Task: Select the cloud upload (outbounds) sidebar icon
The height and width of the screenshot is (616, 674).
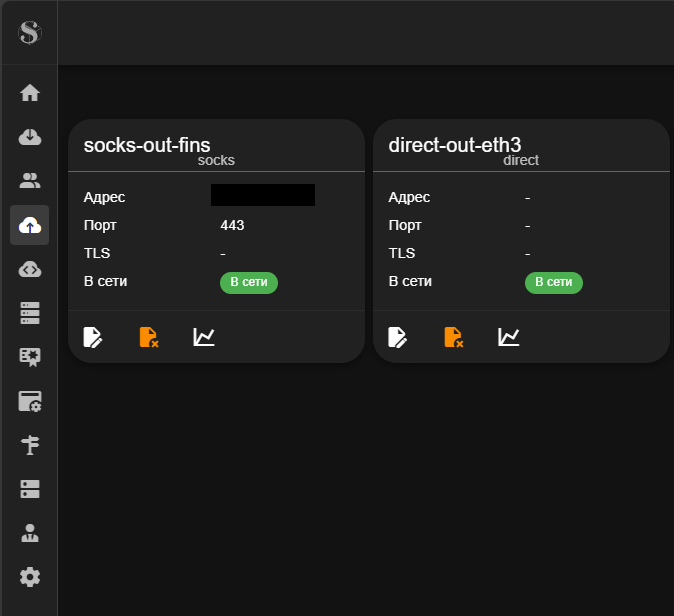Action: click(x=30, y=225)
